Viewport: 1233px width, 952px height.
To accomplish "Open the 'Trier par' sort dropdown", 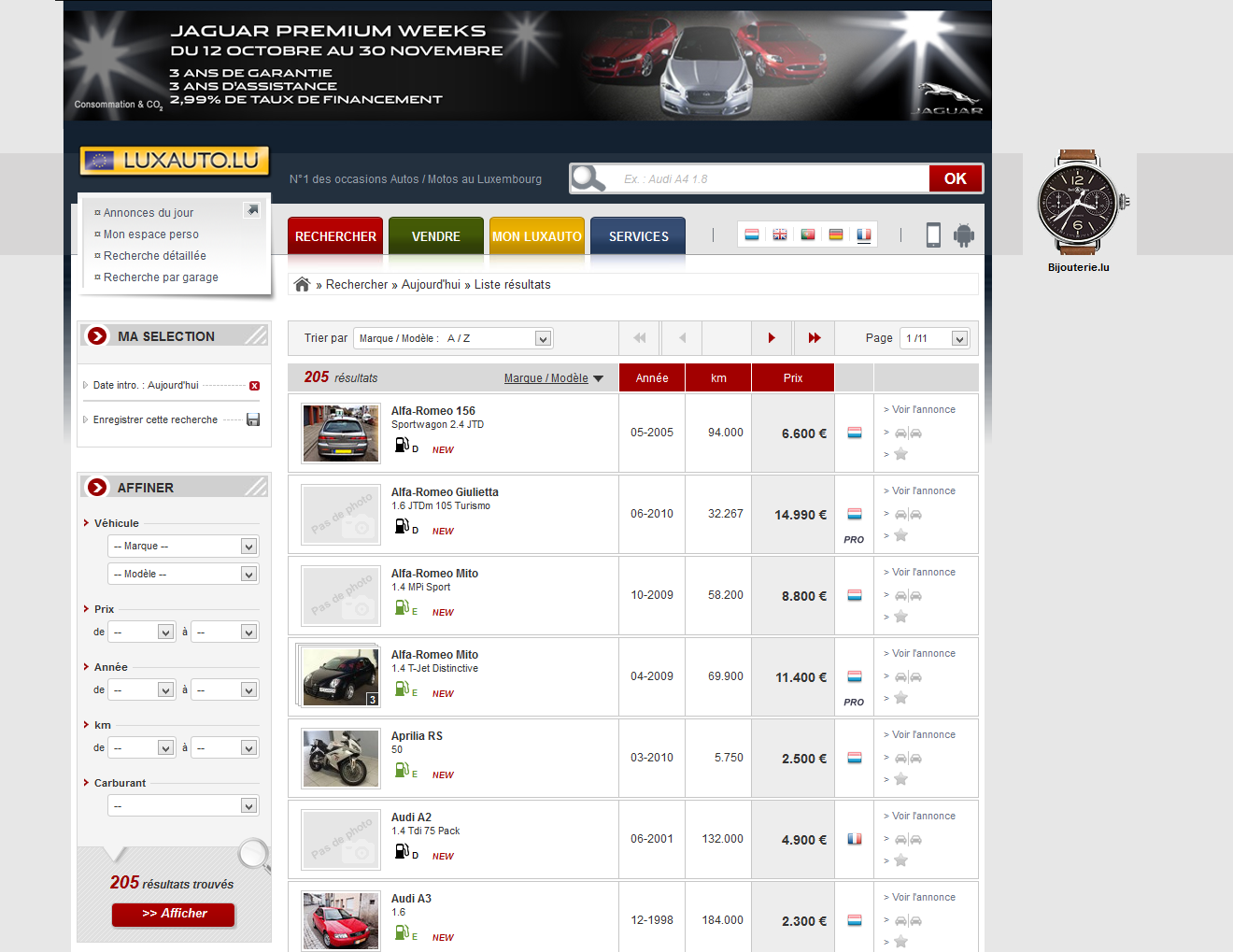I will click(454, 338).
